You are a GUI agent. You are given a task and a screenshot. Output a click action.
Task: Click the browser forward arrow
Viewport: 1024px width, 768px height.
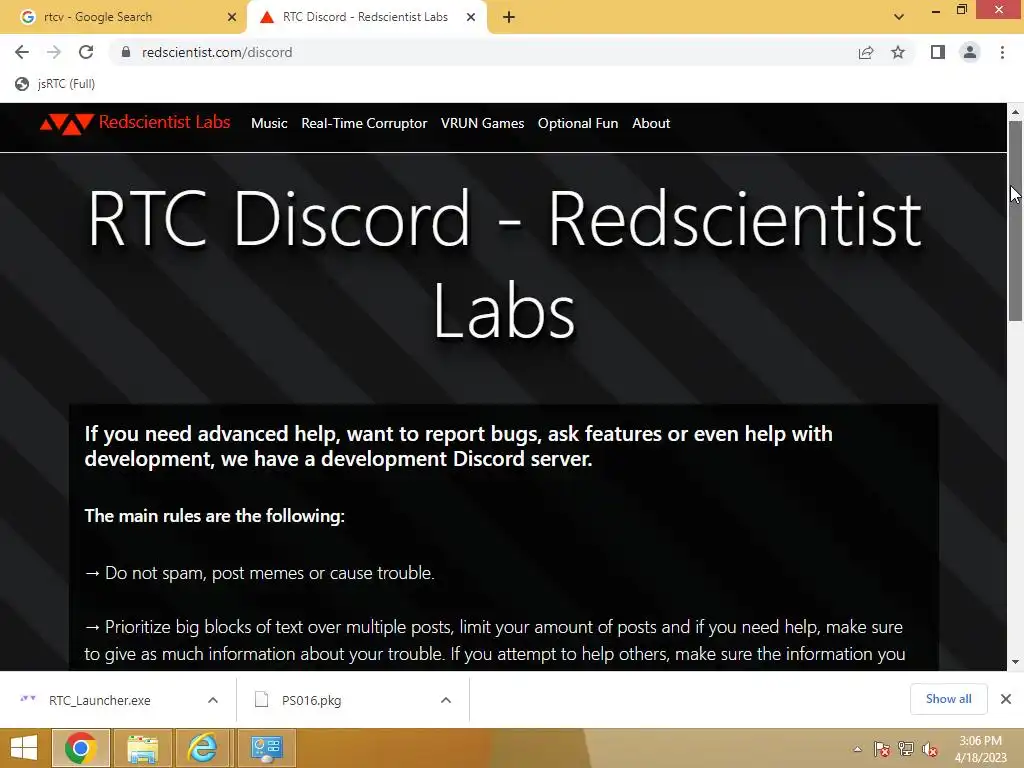(x=54, y=52)
